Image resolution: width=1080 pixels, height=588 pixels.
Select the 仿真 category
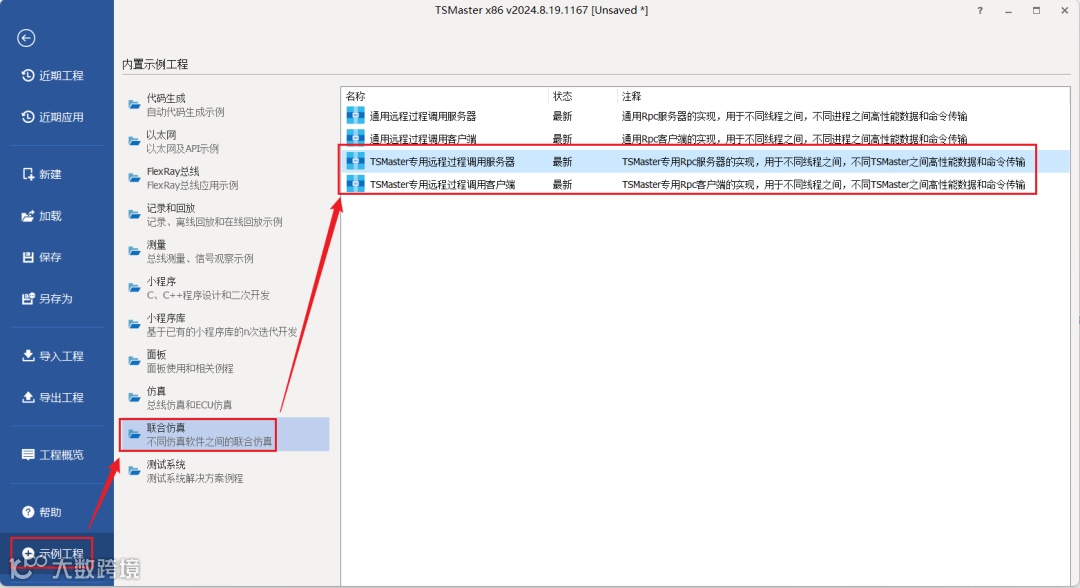(x=225, y=397)
